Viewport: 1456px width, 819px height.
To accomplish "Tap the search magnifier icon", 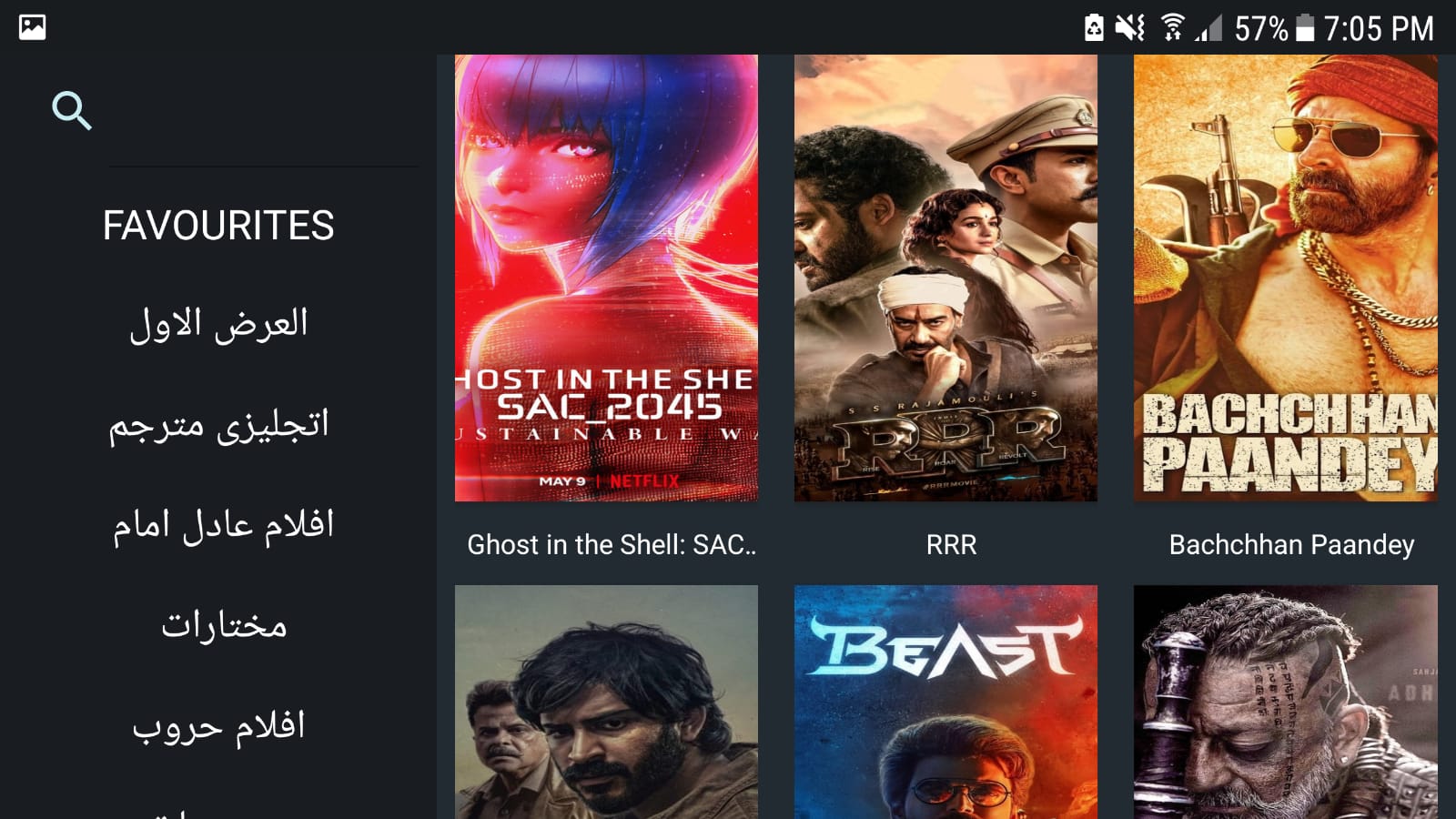I will pyautogui.click(x=72, y=111).
